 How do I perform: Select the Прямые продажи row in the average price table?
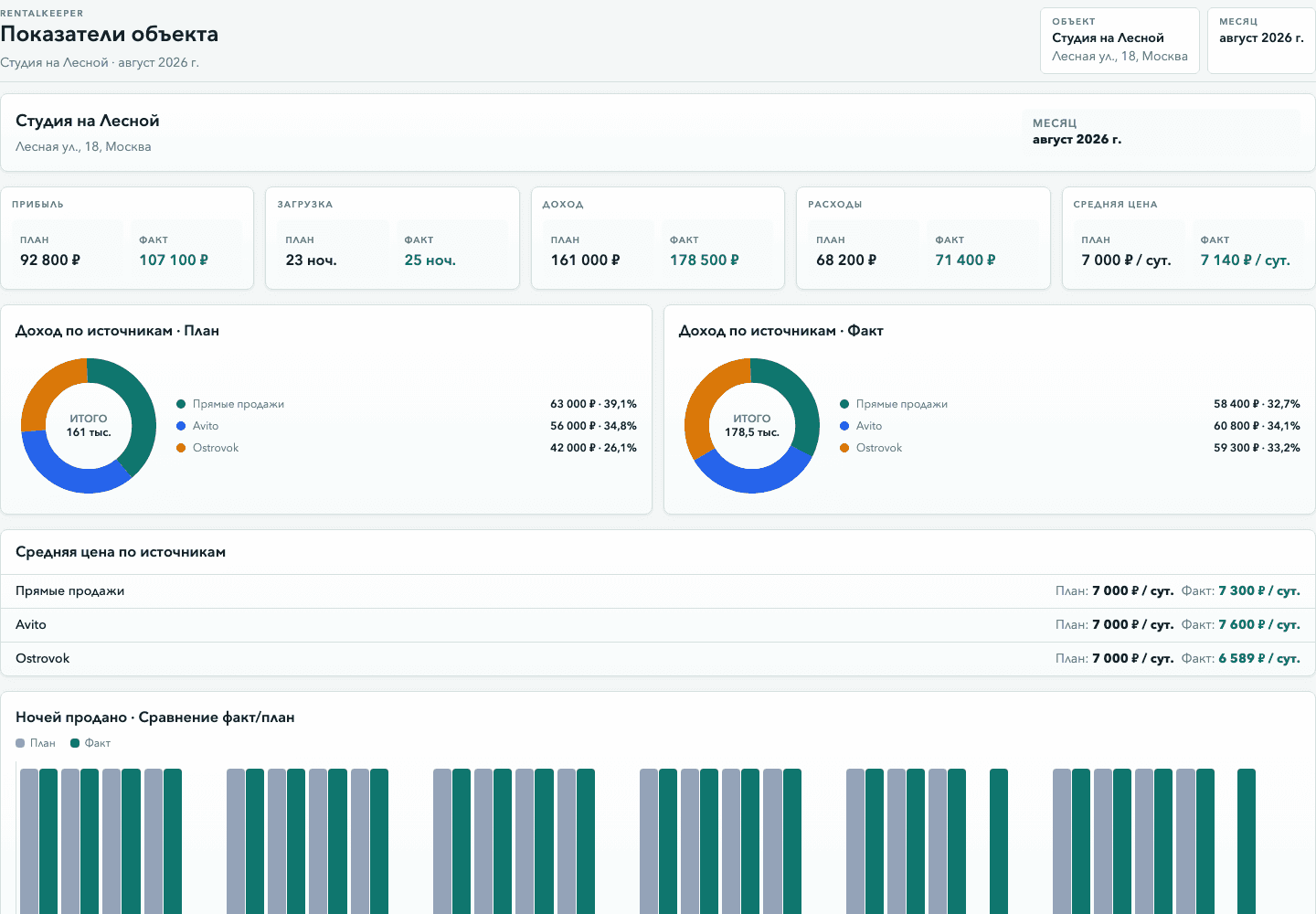[x=658, y=591]
